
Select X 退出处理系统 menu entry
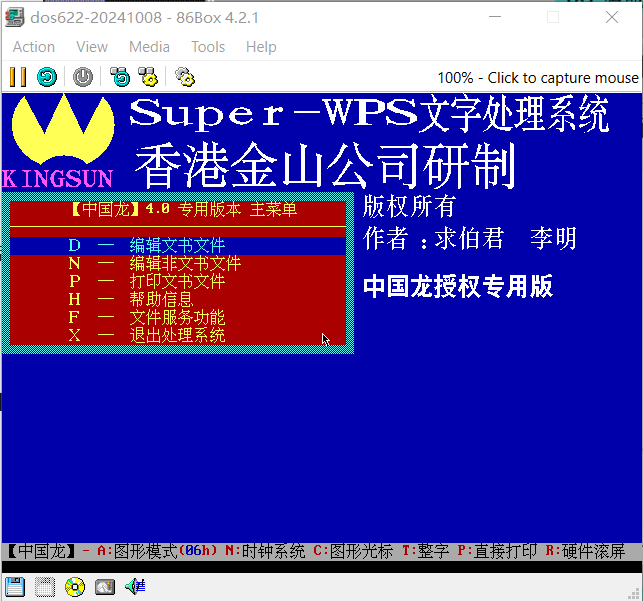178,336
